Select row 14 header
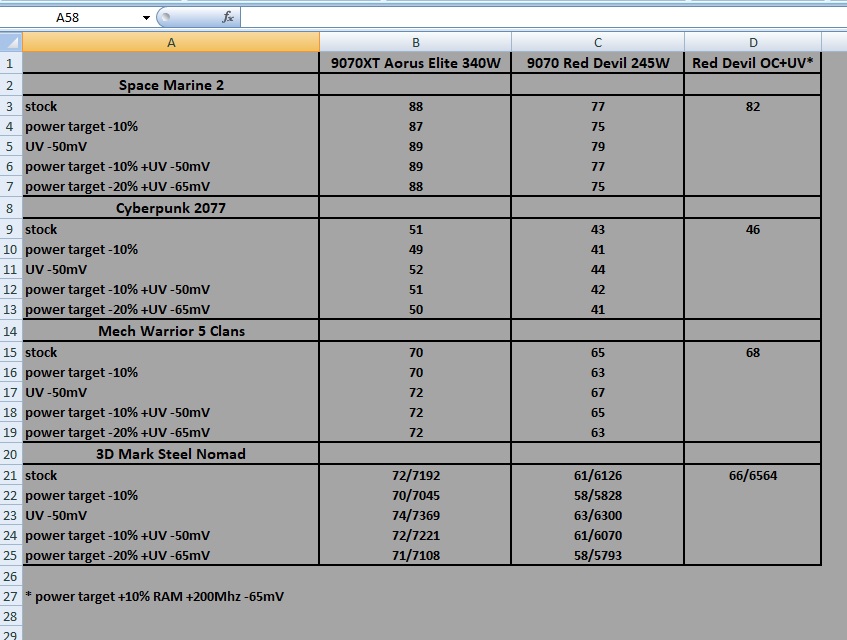The height and width of the screenshot is (640, 847). click(10, 331)
